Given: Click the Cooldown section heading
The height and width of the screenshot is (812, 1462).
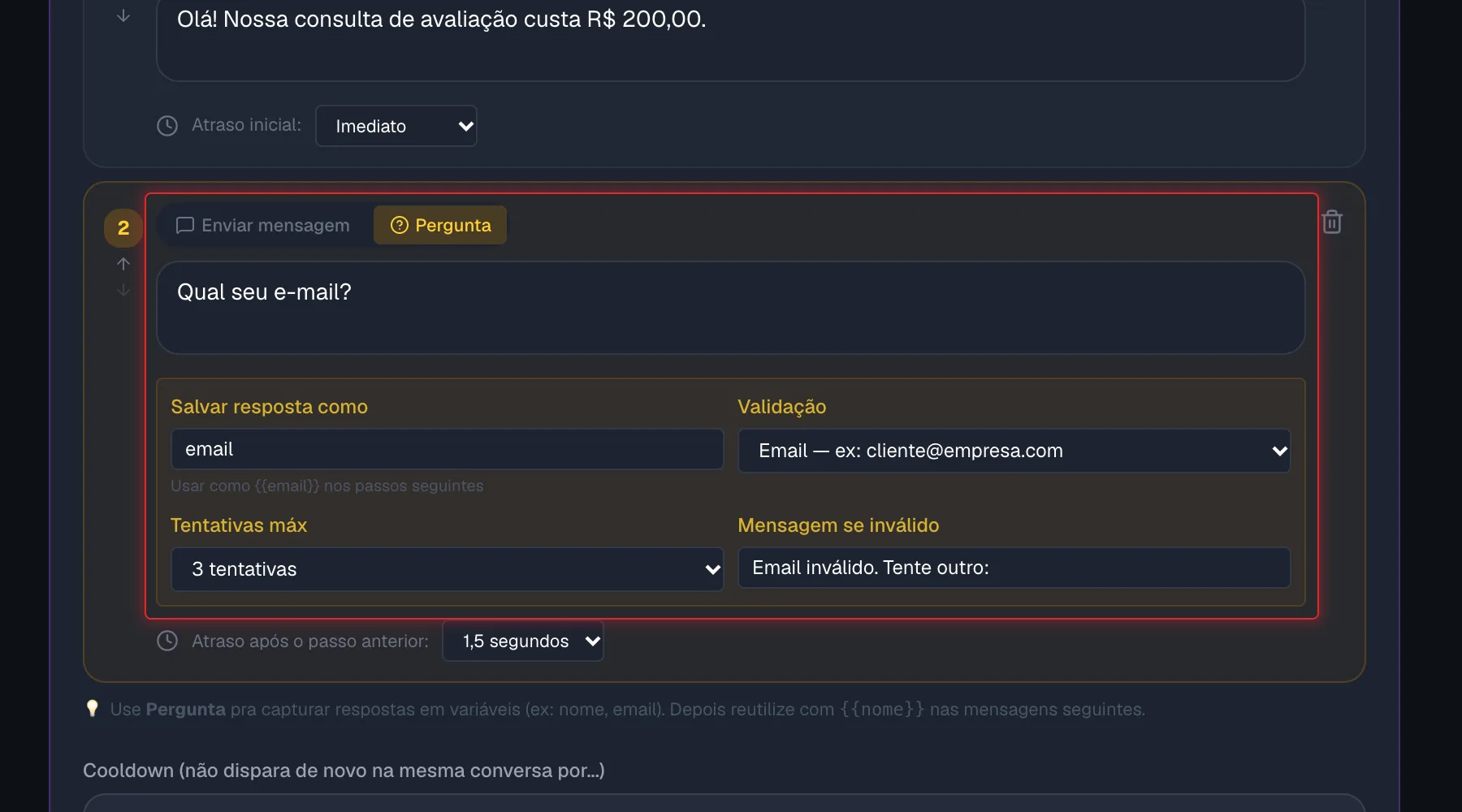Looking at the screenshot, I should point(344,771).
